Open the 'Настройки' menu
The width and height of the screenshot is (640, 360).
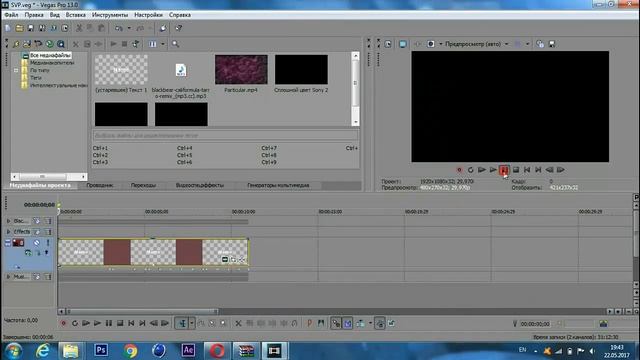tap(148, 15)
